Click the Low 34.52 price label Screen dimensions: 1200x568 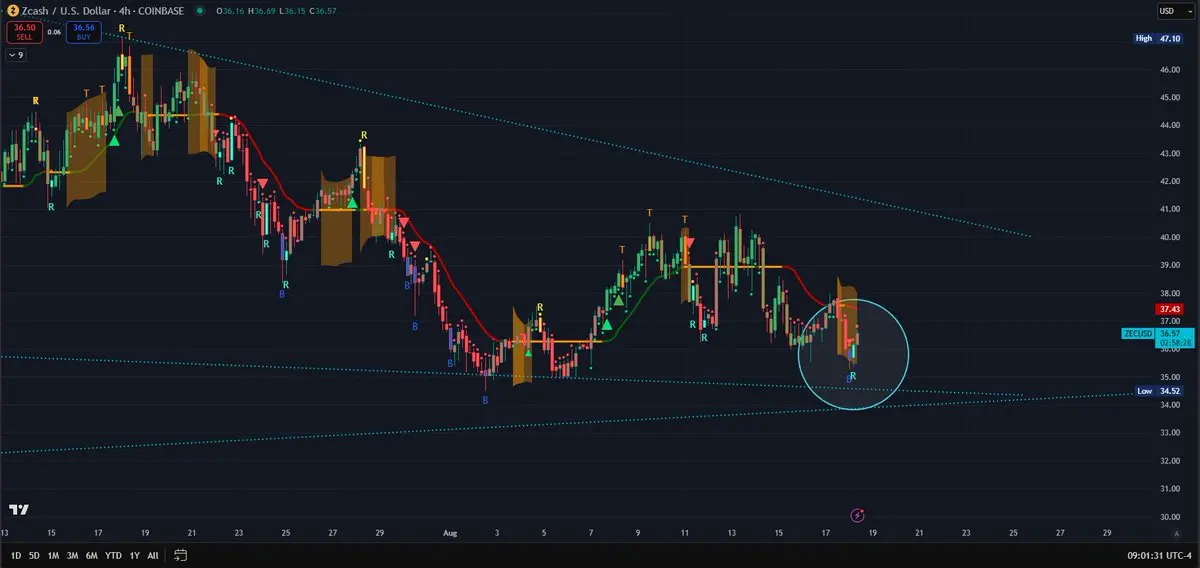click(1158, 391)
